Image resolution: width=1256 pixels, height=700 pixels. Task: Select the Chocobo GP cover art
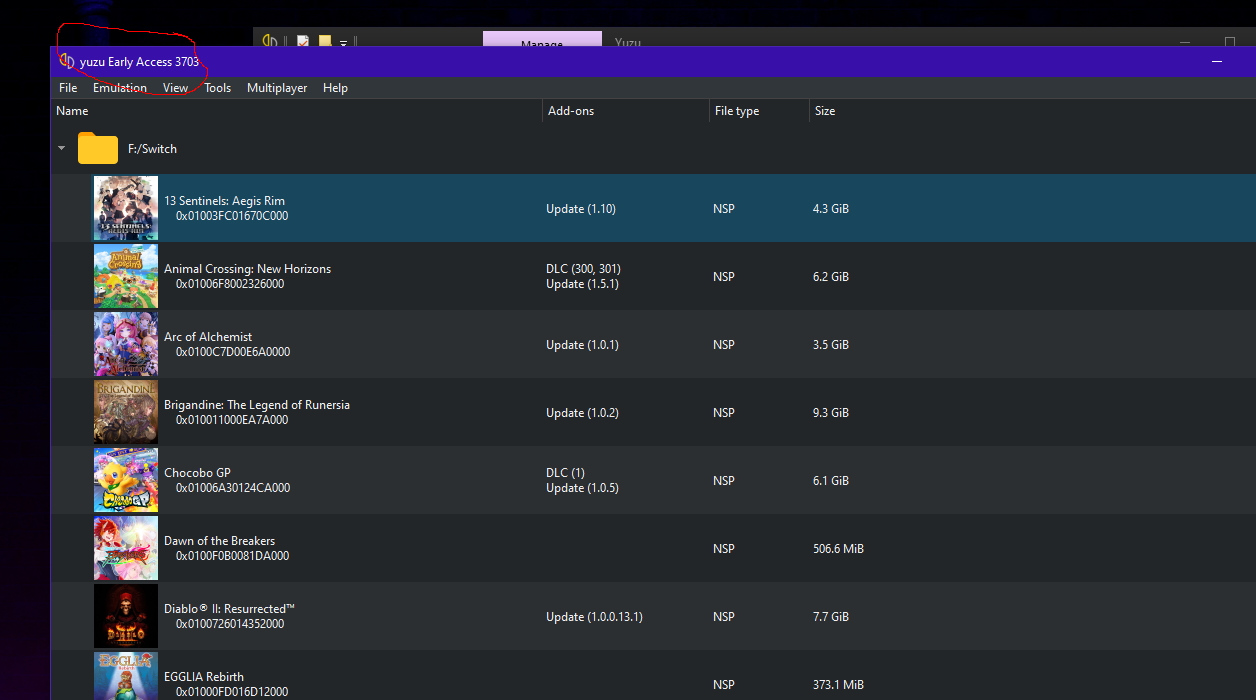pyautogui.click(x=126, y=480)
